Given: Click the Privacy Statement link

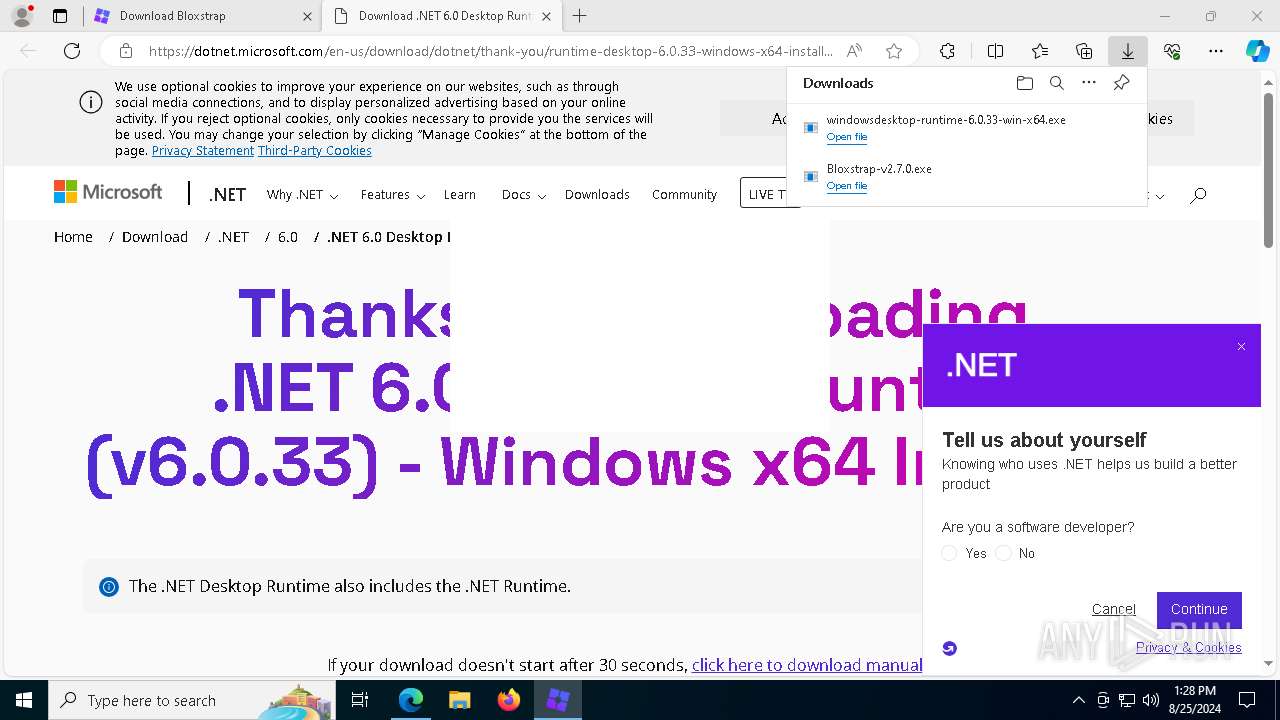Looking at the screenshot, I should [x=203, y=151].
